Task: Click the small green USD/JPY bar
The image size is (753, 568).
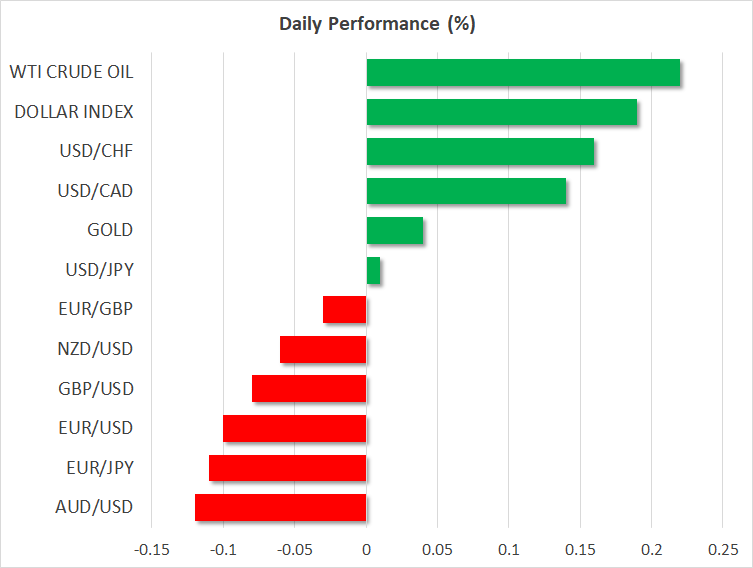Action: [373, 270]
